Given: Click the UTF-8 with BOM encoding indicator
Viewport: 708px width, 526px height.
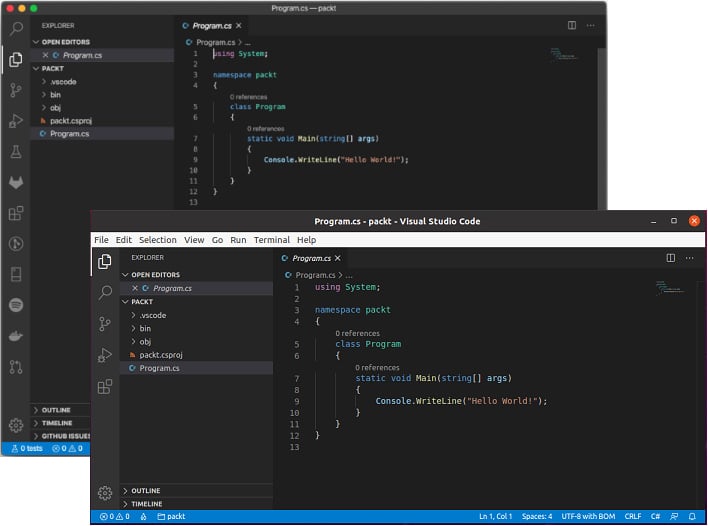Looking at the screenshot, I should 588,516.
